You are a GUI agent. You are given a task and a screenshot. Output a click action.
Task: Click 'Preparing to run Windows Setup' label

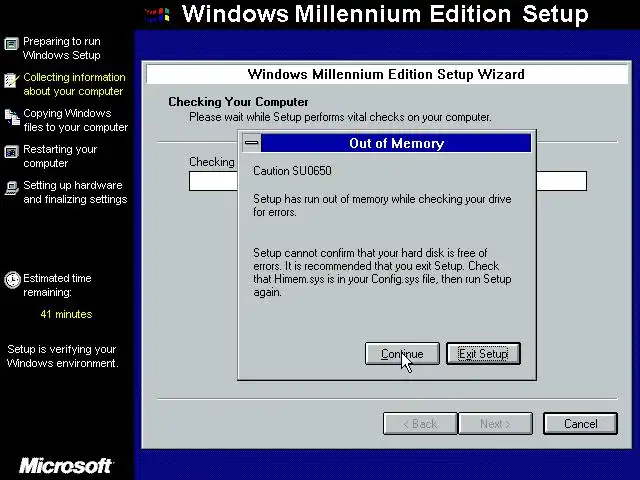[62, 48]
